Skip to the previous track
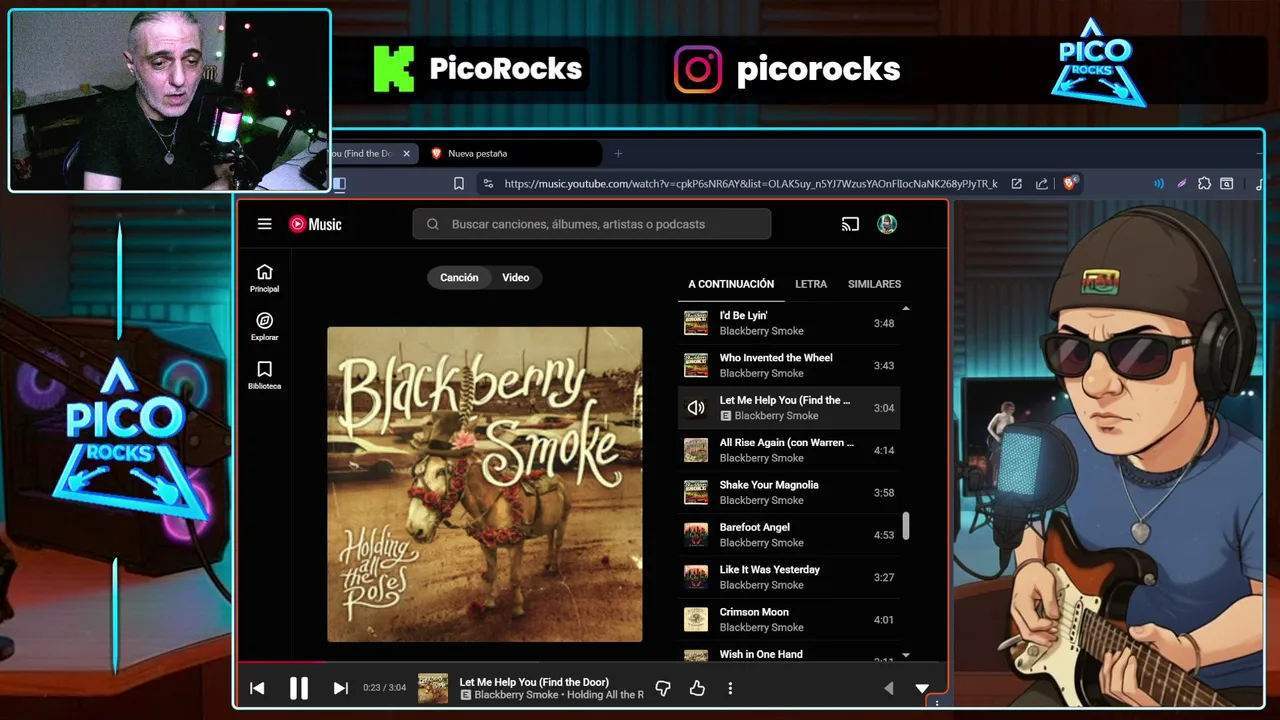Image resolution: width=1280 pixels, height=720 pixels. click(x=257, y=688)
